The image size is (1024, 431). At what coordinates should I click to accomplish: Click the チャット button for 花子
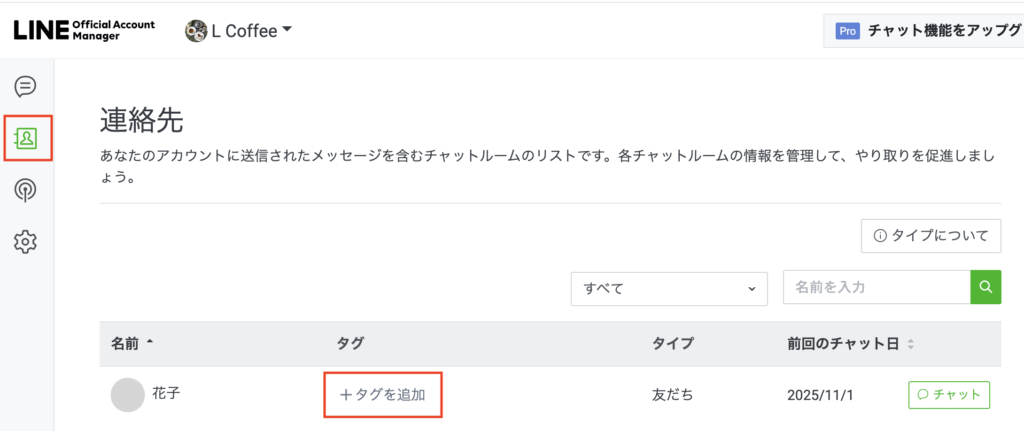(948, 395)
